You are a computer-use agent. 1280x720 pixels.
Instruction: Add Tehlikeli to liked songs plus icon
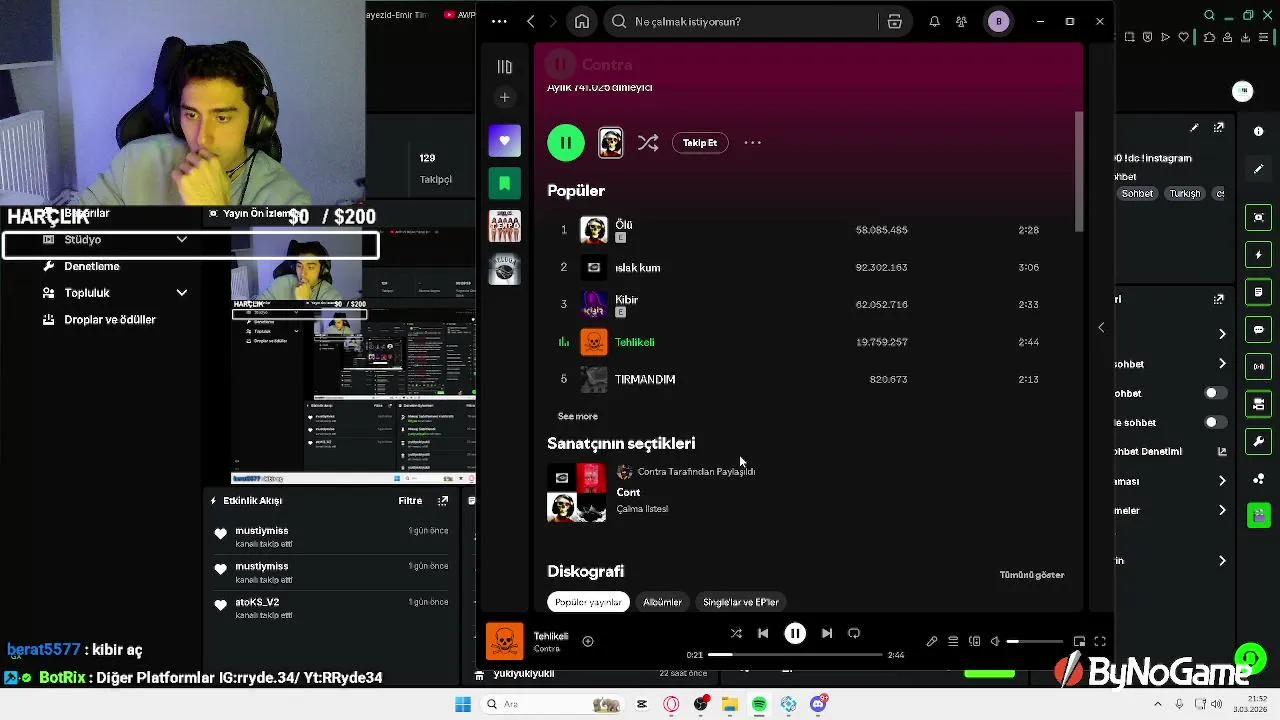(x=588, y=641)
